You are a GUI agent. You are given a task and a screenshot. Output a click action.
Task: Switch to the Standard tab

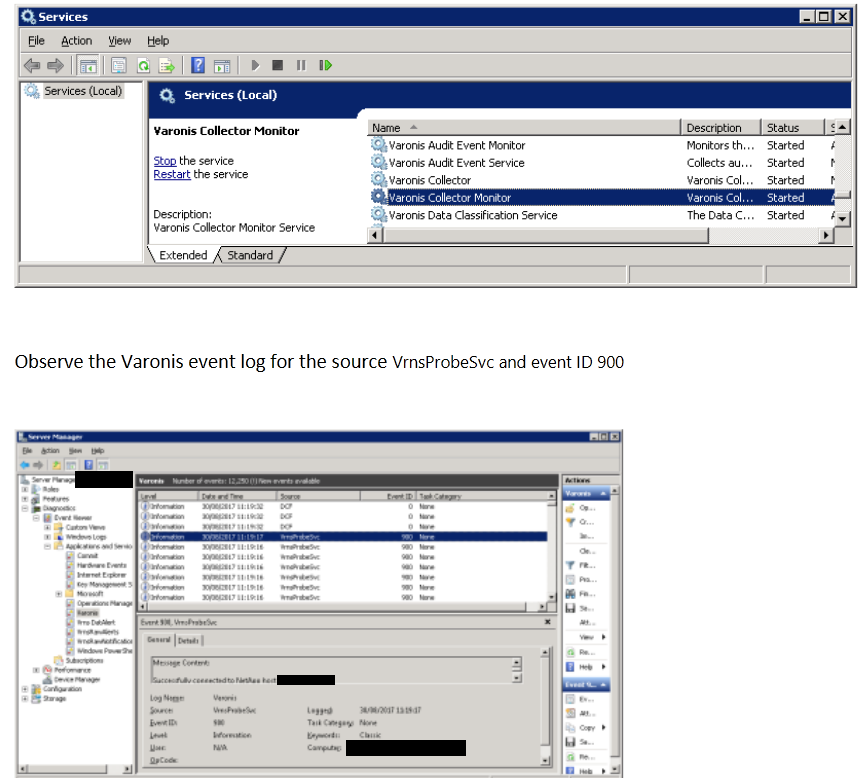(x=250, y=255)
